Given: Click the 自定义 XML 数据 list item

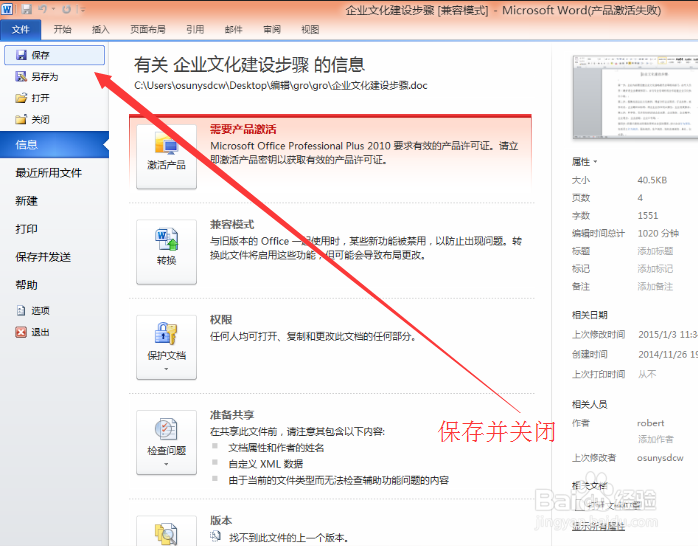Looking at the screenshot, I should pyautogui.click(x=266, y=464).
